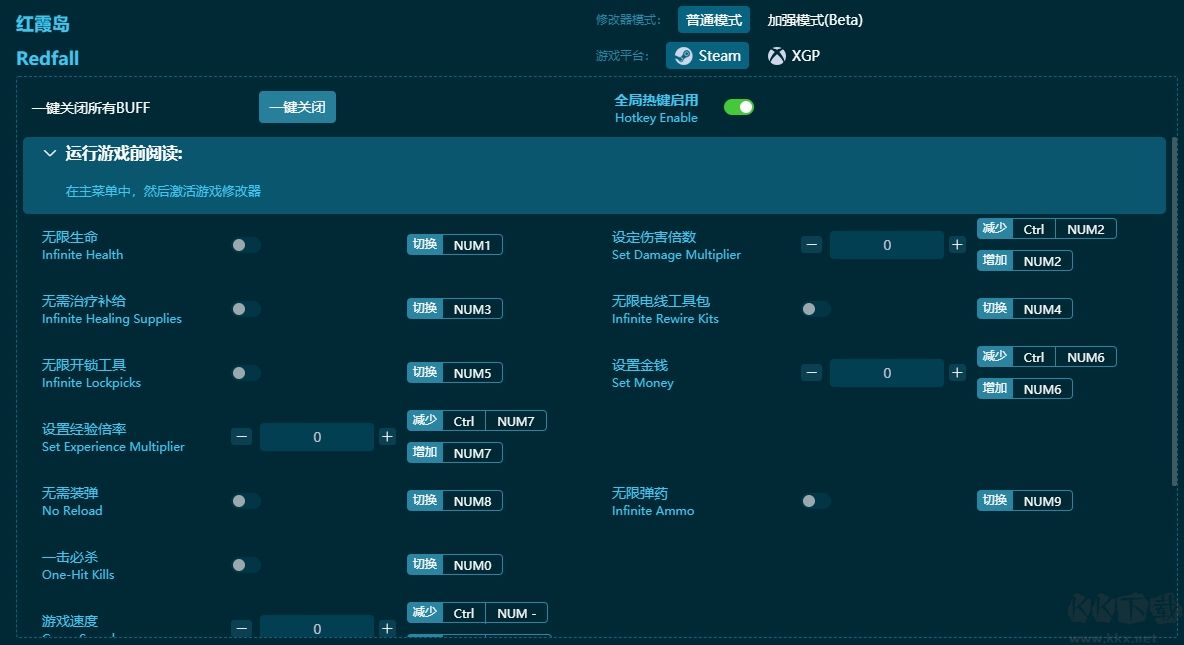Click the game speed value field
The width and height of the screenshot is (1184, 645).
click(x=316, y=628)
